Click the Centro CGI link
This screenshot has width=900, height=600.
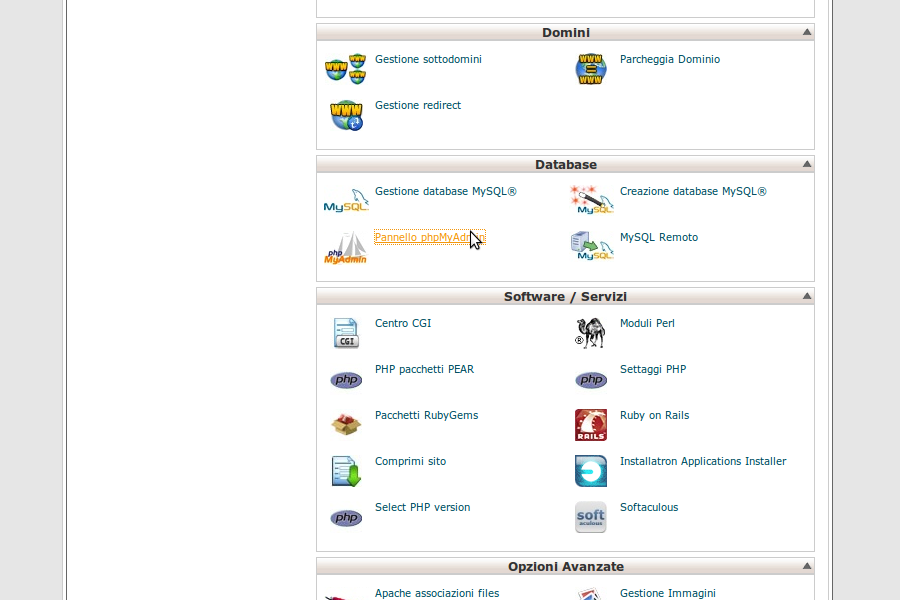(403, 323)
